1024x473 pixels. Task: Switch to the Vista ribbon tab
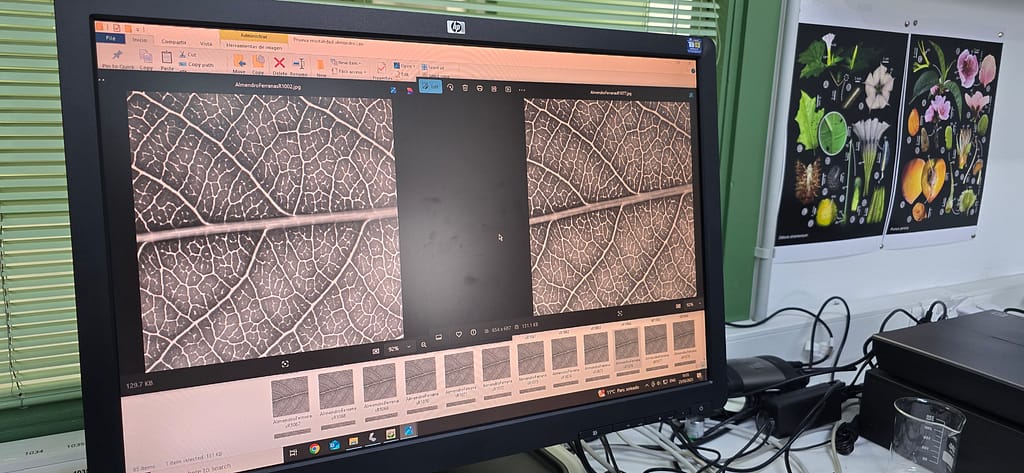pos(206,44)
